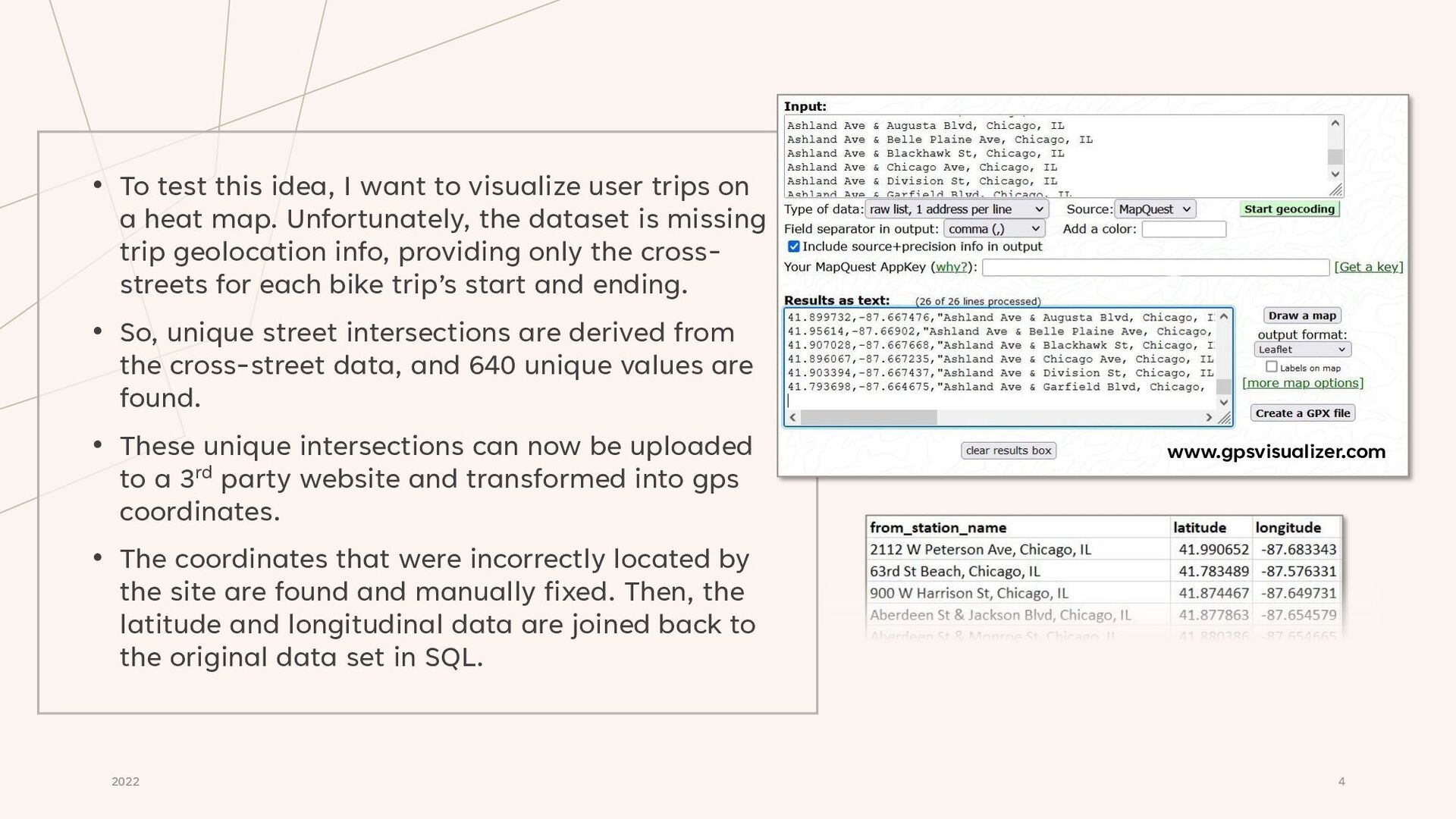This screenshot has height=819, width=1456.
Task: Open the output format Leaflet dropdown
Action: click(x=1302, y=350)
